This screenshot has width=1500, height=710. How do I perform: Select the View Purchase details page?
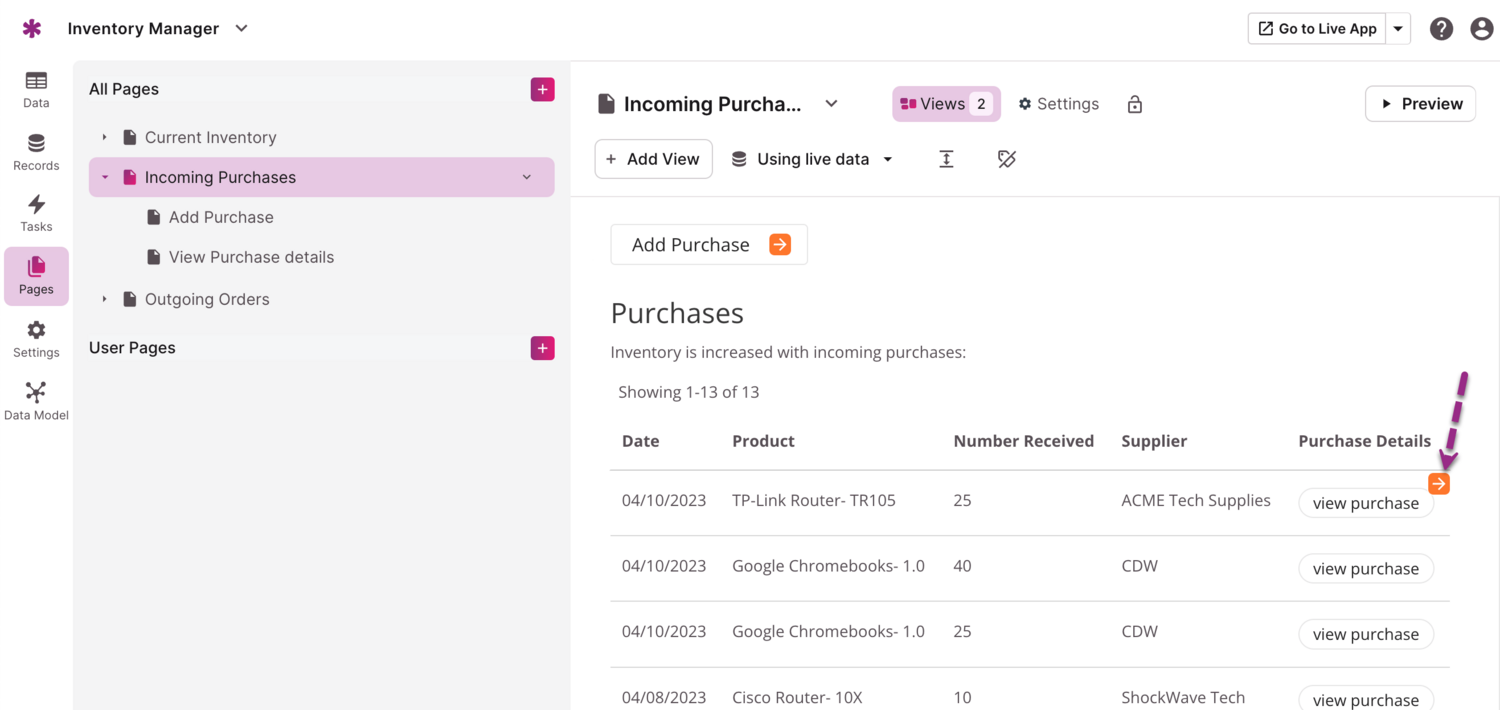tap(251, 257)
